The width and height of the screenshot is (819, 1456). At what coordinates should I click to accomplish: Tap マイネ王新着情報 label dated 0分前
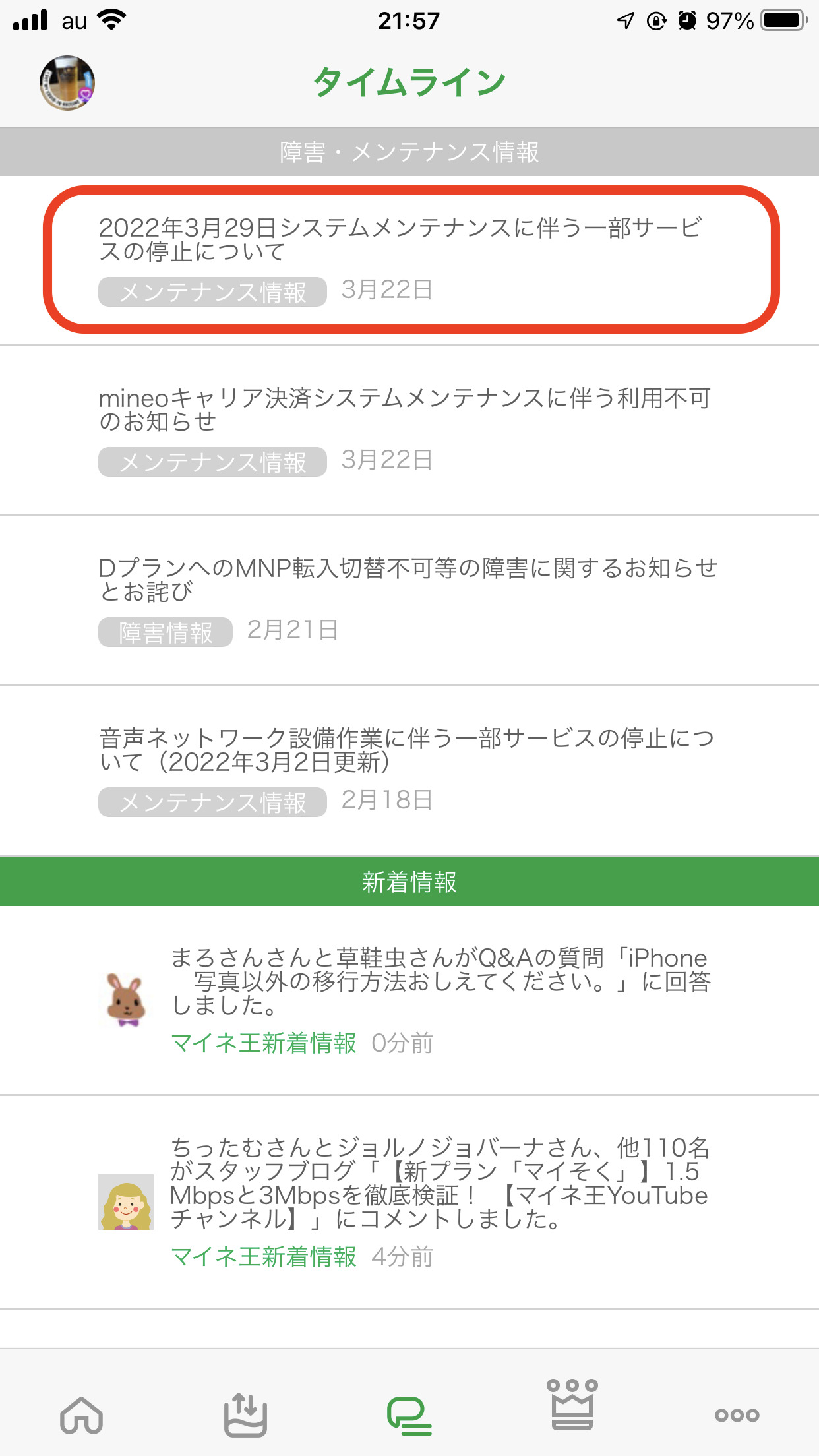point(264,1043)
